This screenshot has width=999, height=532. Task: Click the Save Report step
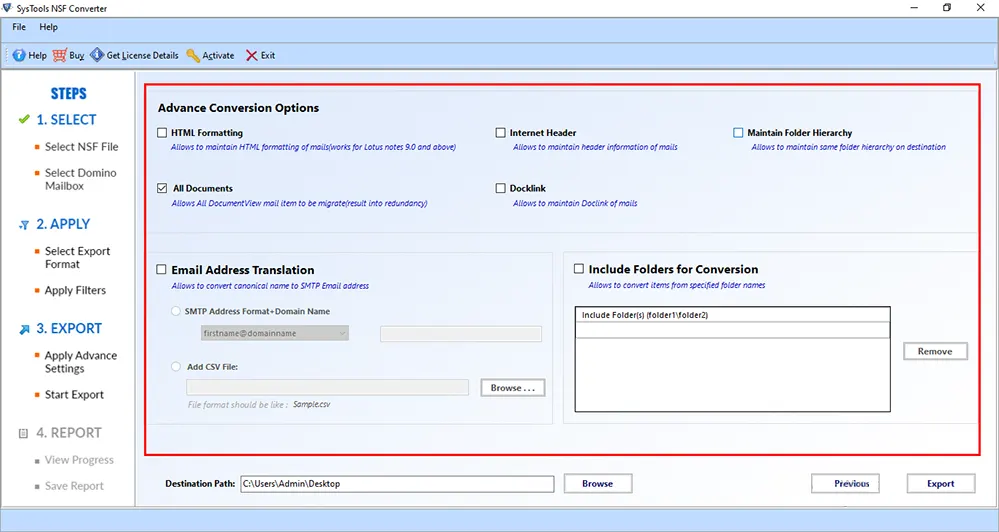[x=74, y=486]
